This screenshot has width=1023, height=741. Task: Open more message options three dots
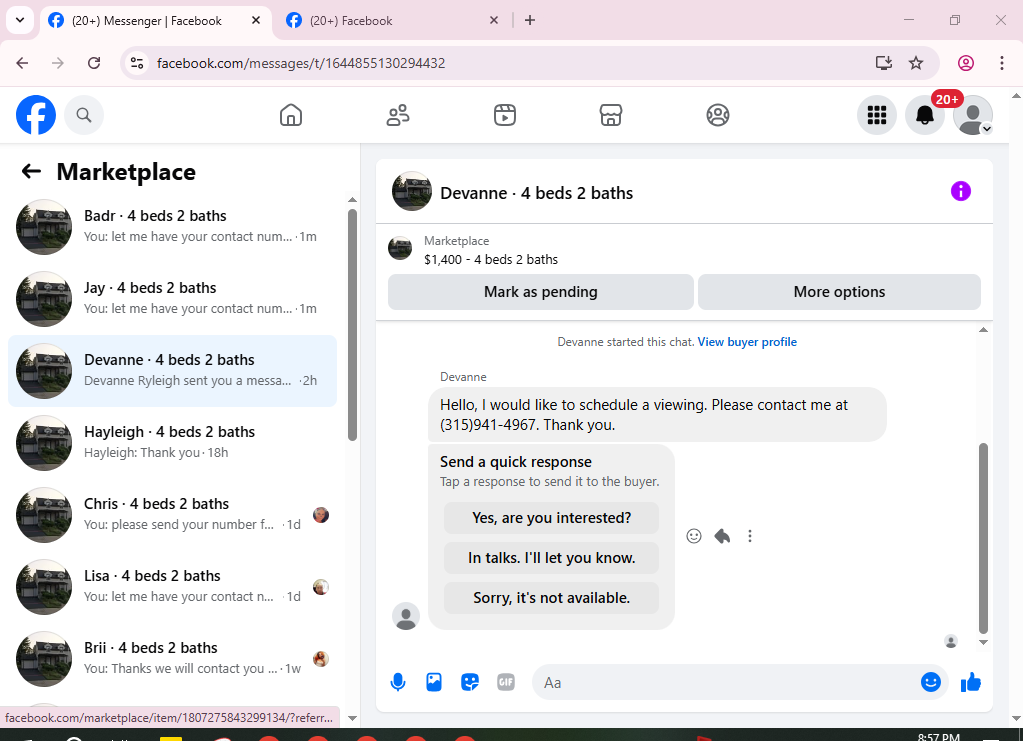750,536
